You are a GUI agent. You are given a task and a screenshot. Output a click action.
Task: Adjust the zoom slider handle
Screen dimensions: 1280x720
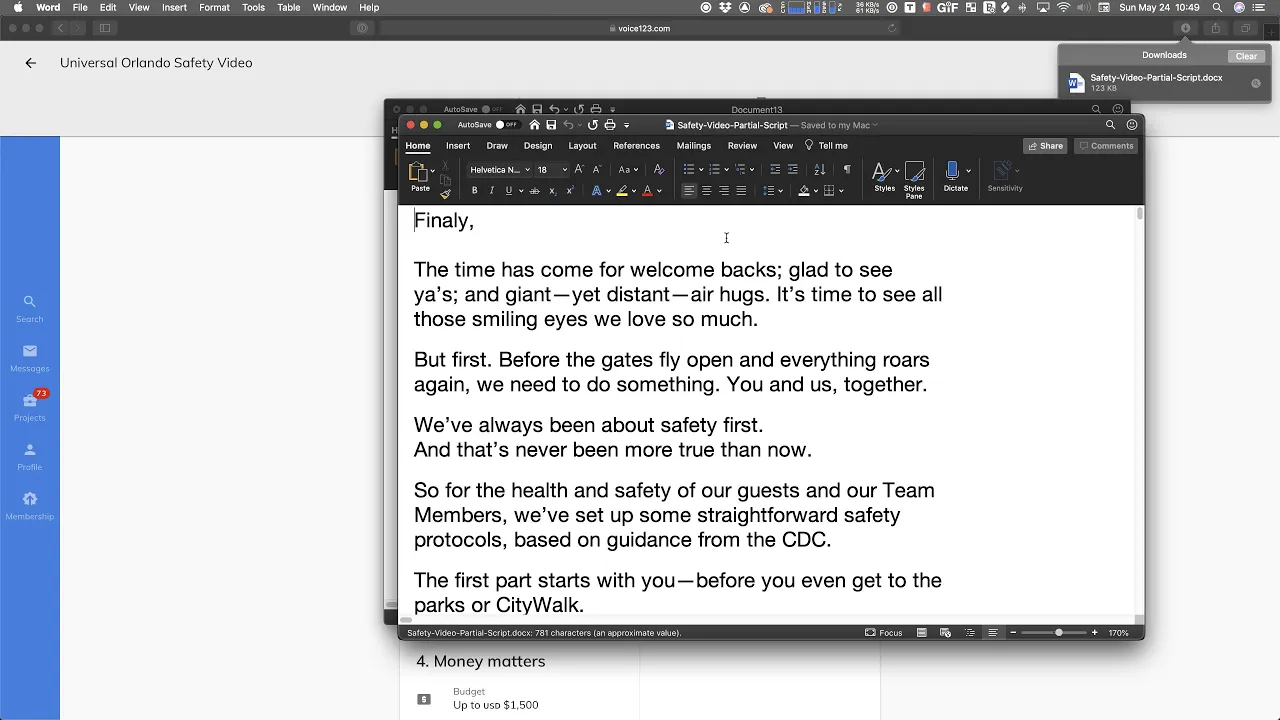click(1058, 633)
